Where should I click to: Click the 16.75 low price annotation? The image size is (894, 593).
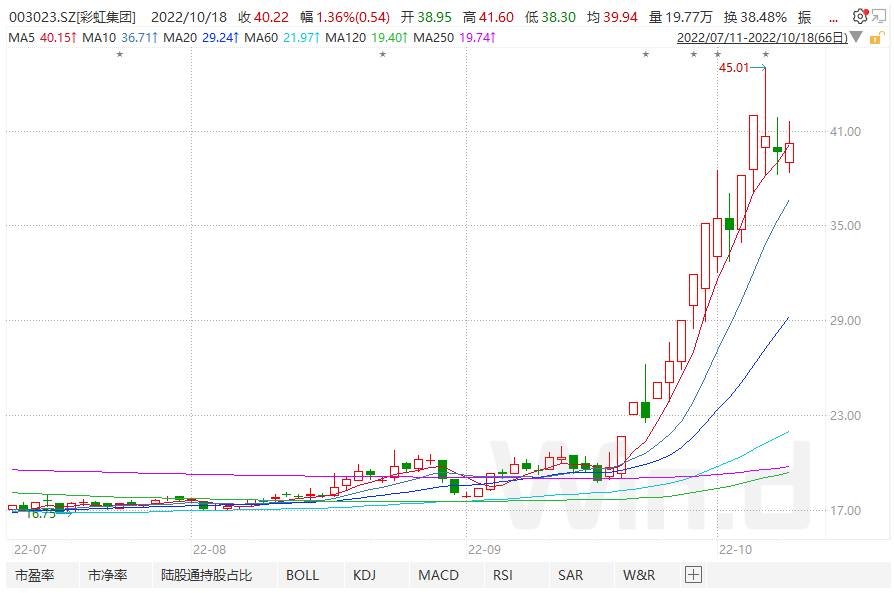click(41, 514)
